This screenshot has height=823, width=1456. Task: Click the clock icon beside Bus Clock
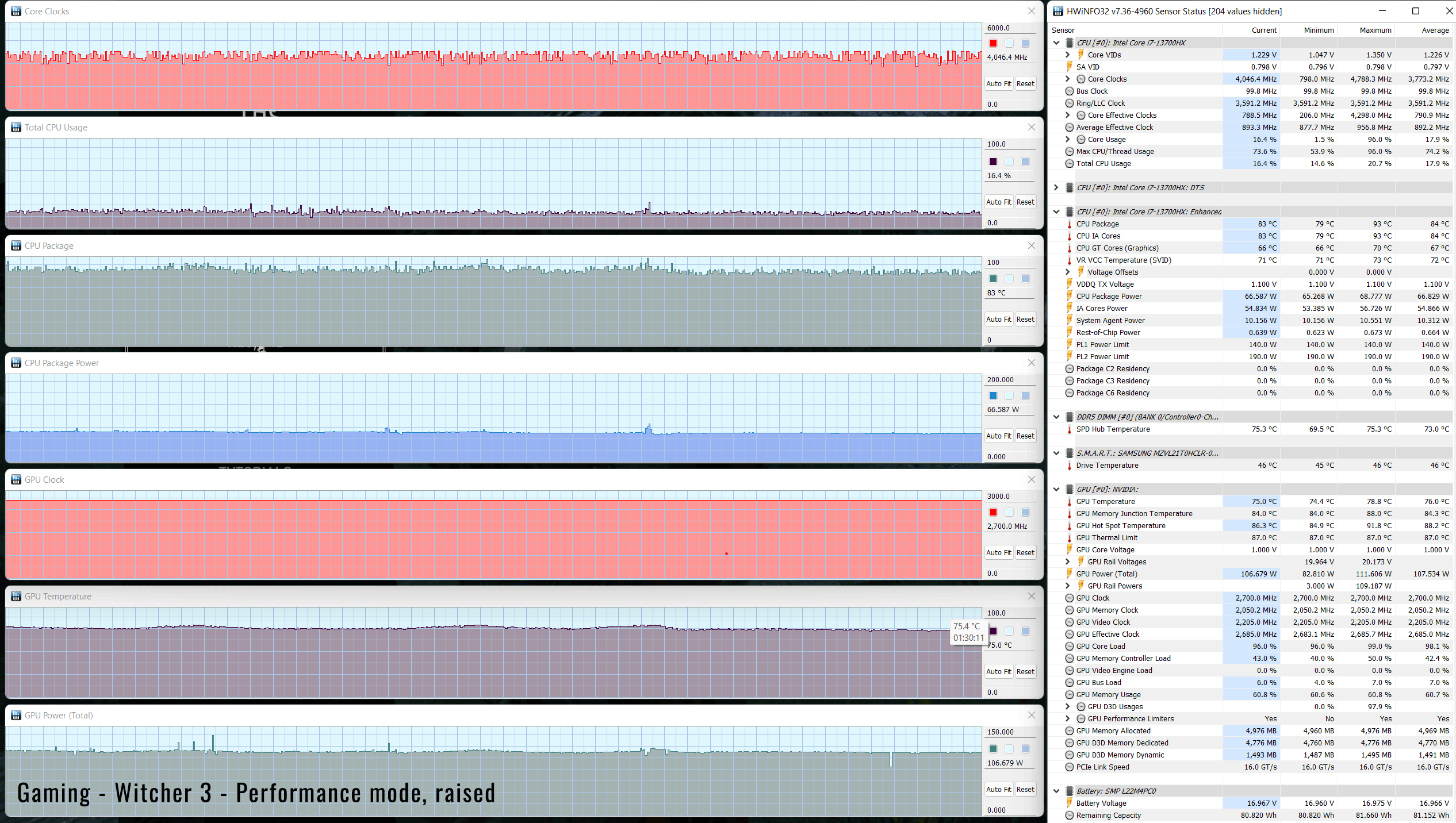pos(1070,91)
